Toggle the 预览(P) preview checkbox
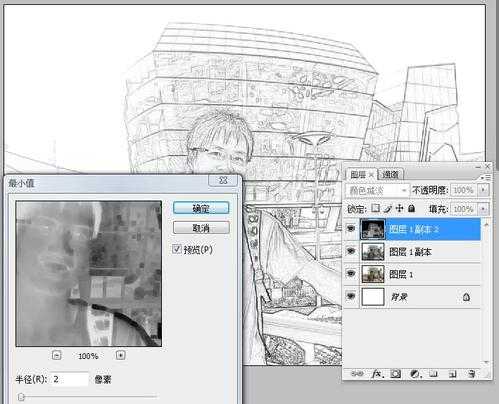The width and height of the screenshot is (499, 404). (x=177, y=249)
